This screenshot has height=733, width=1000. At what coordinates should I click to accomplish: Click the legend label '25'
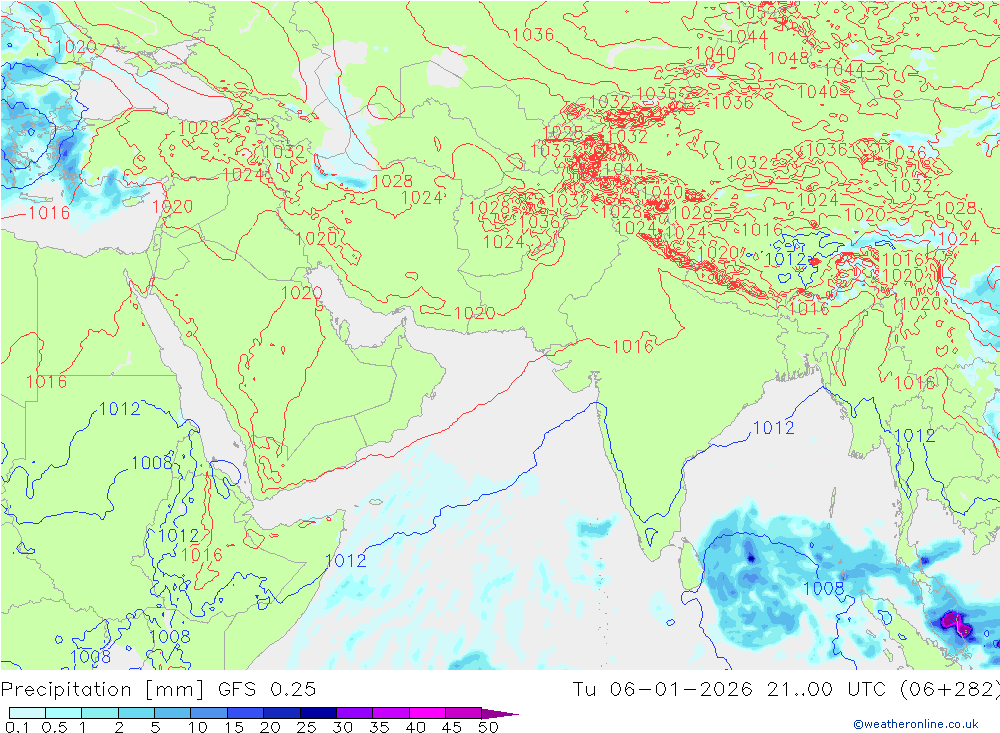click(306, 727)
